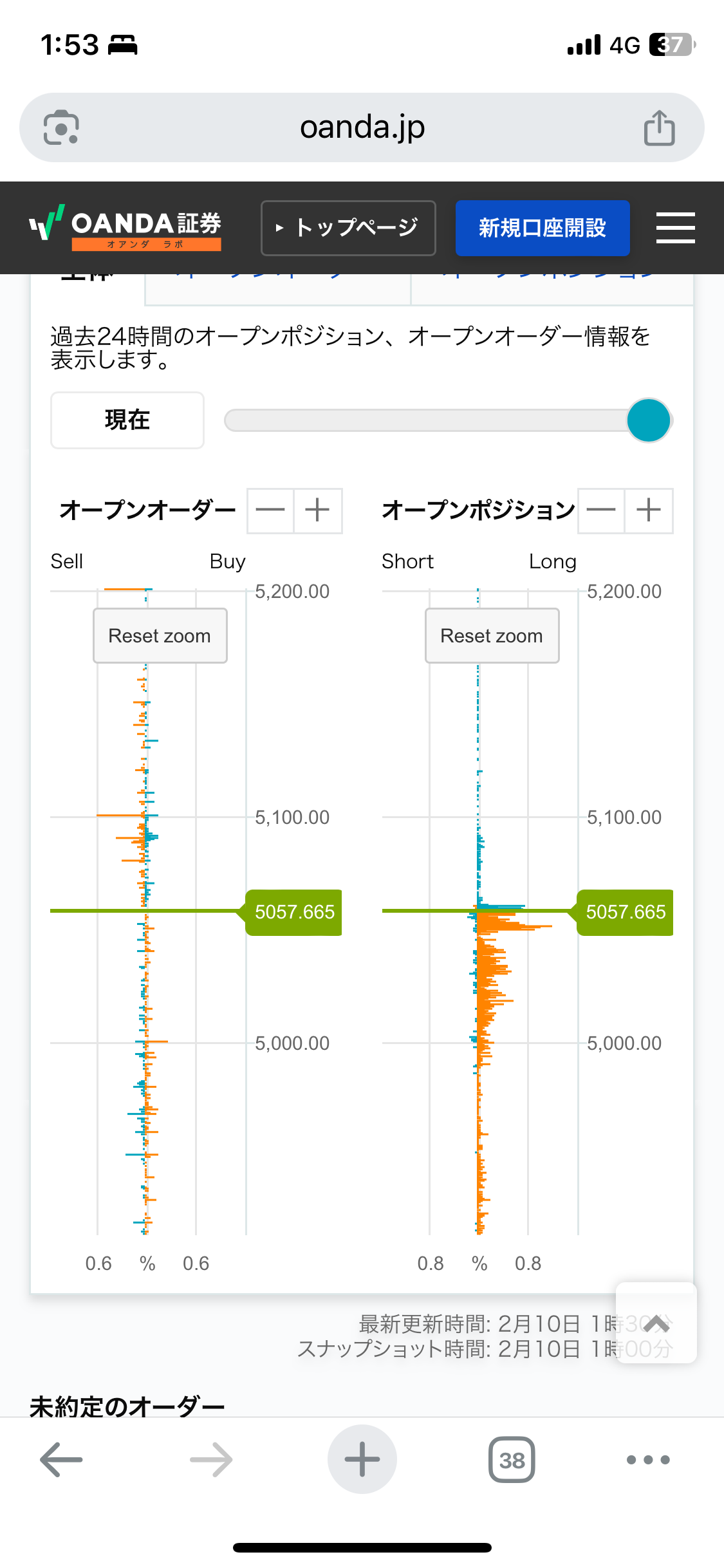The height and width of the screenshot is (1568, 724).
Task: Click the time slider handle
Action: [649, 420]
